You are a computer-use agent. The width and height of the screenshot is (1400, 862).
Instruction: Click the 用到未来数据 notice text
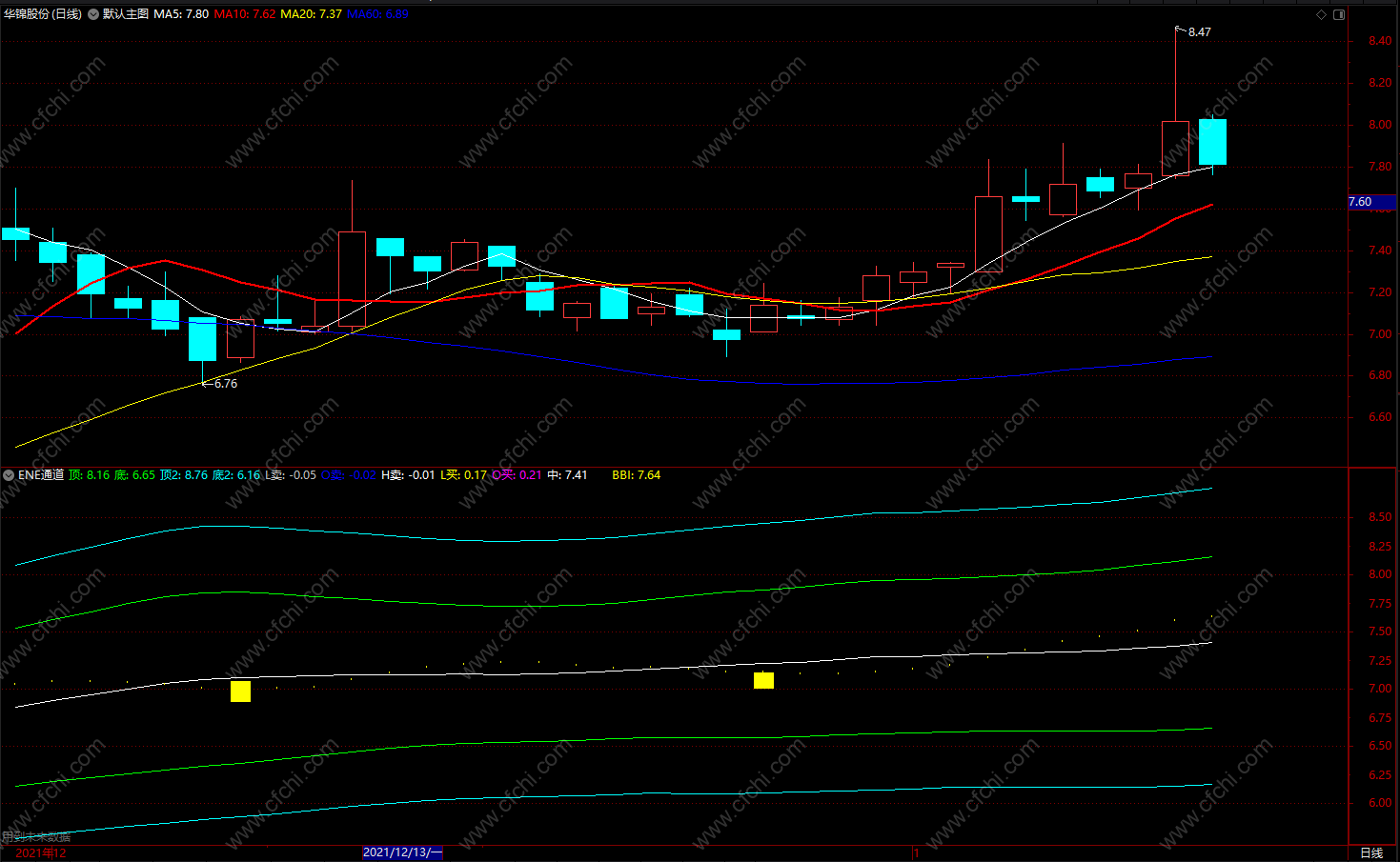(x=36, y=837)
